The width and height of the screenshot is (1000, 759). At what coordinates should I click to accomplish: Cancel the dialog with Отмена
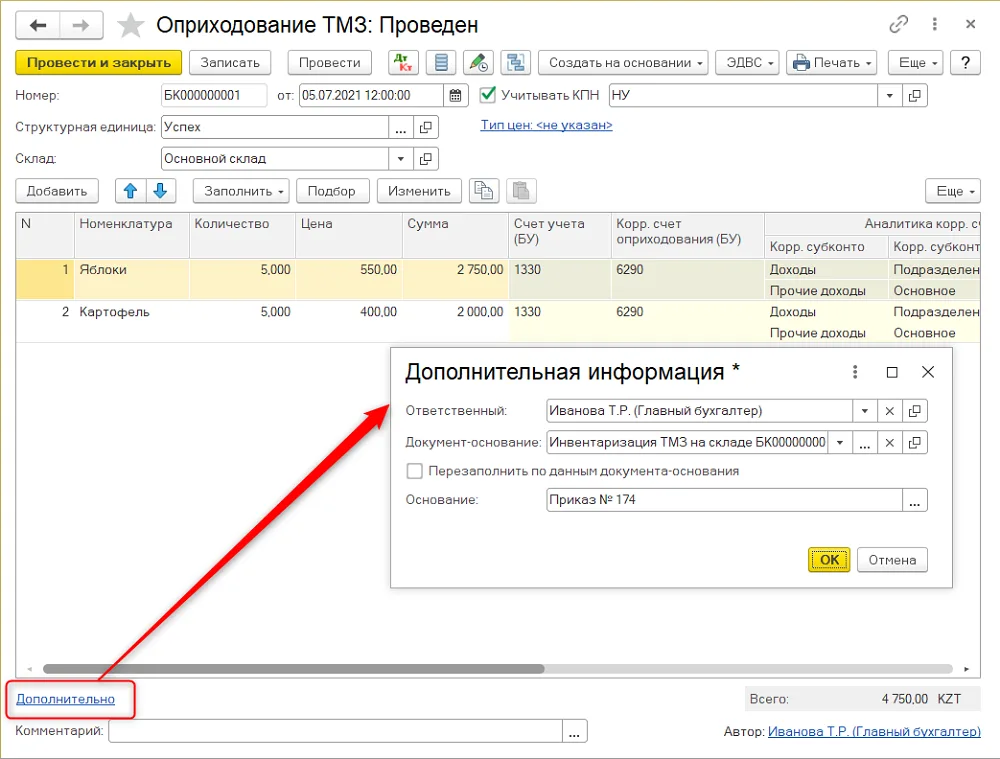tap(892, 559)
